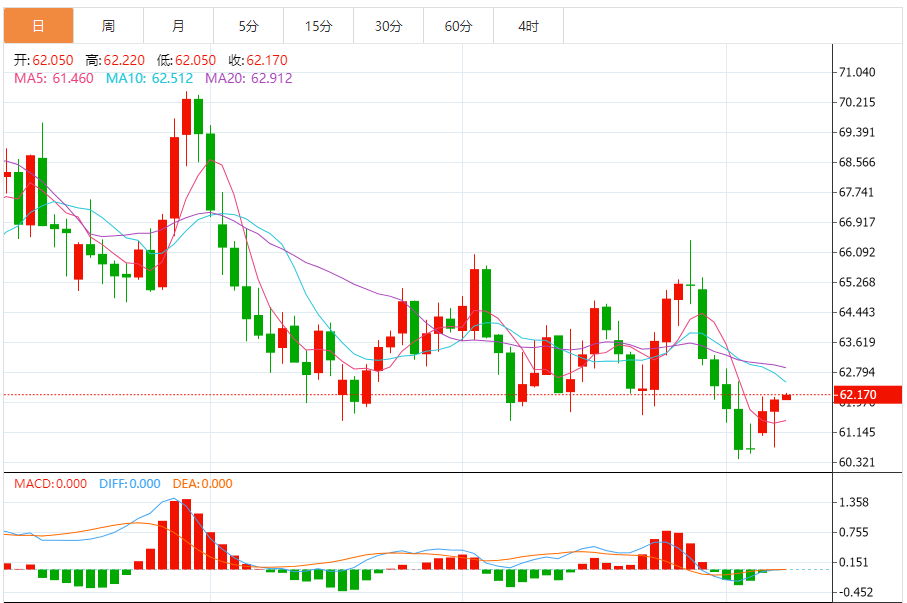Select the 15分 interval tab
Image resolution: width=907 pixels, height=603 pixels.
click(318, 26)
